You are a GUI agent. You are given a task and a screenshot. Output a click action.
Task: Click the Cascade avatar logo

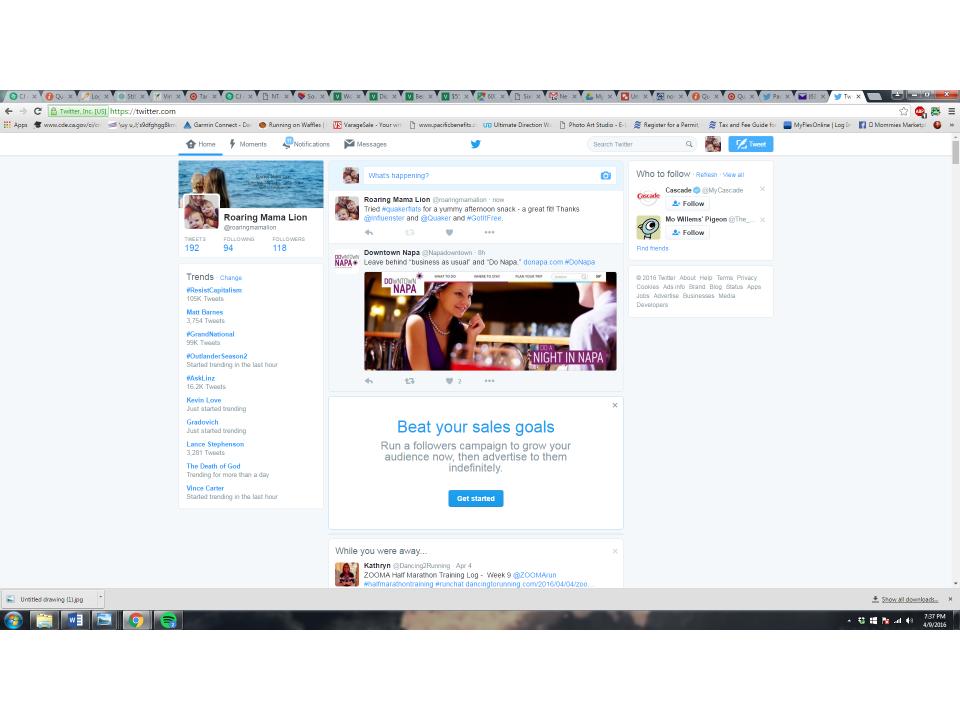pos(648,197)
